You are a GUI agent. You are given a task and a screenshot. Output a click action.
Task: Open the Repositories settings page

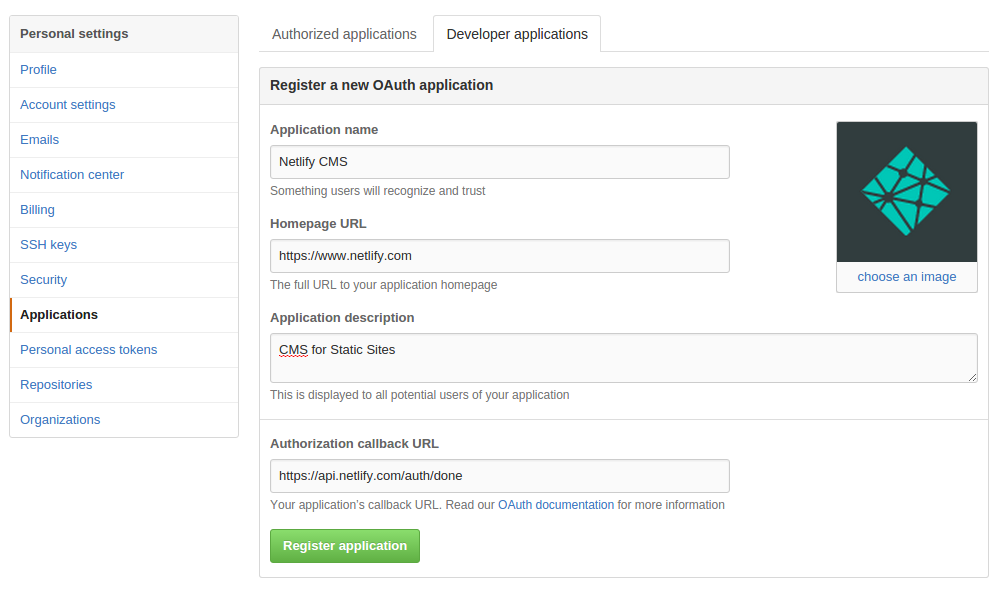click(x=56, y=384)
